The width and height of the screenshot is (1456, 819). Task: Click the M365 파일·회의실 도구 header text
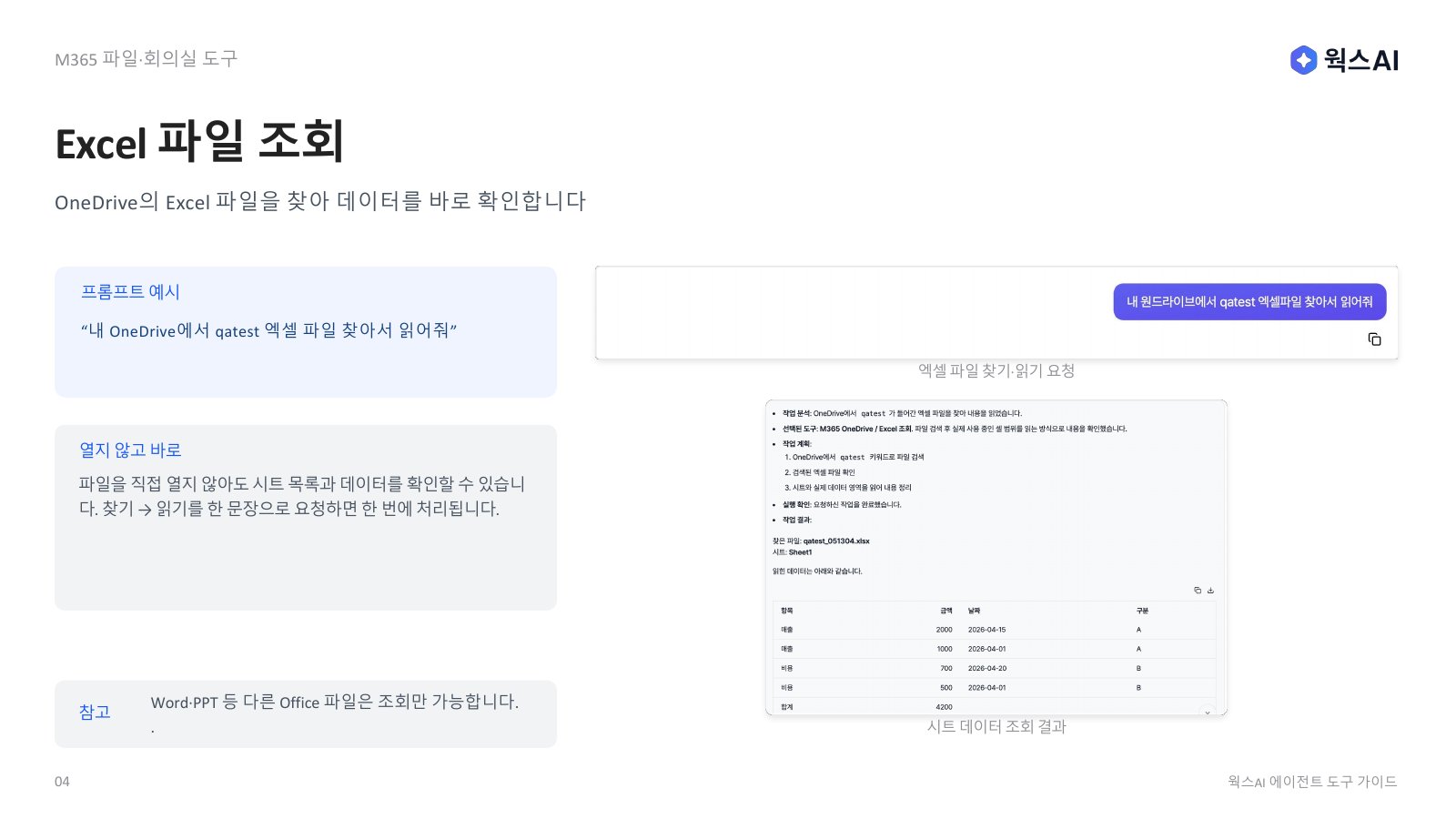[146, 59]
